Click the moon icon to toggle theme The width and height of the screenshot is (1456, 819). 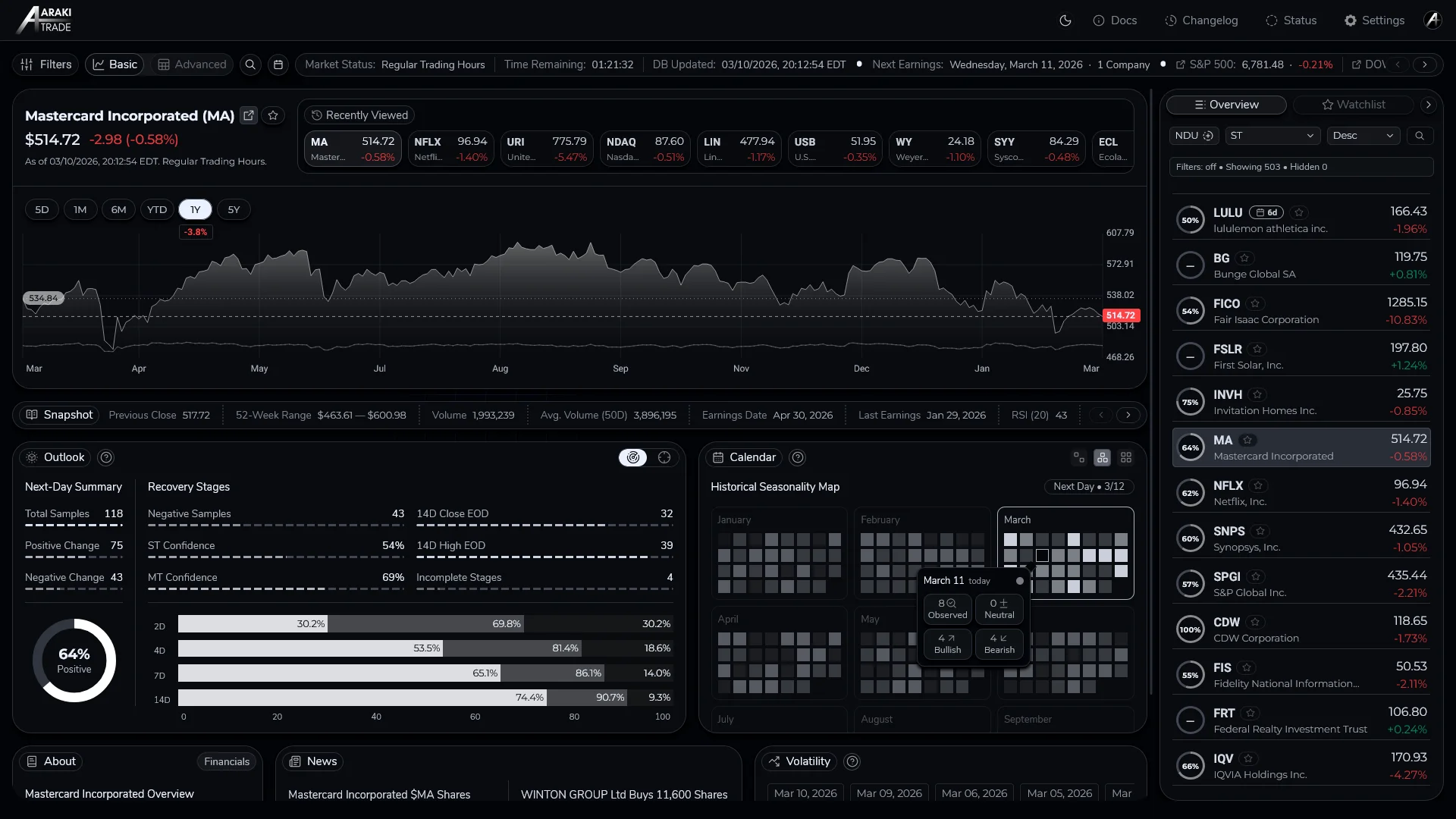pos(1065,20)
